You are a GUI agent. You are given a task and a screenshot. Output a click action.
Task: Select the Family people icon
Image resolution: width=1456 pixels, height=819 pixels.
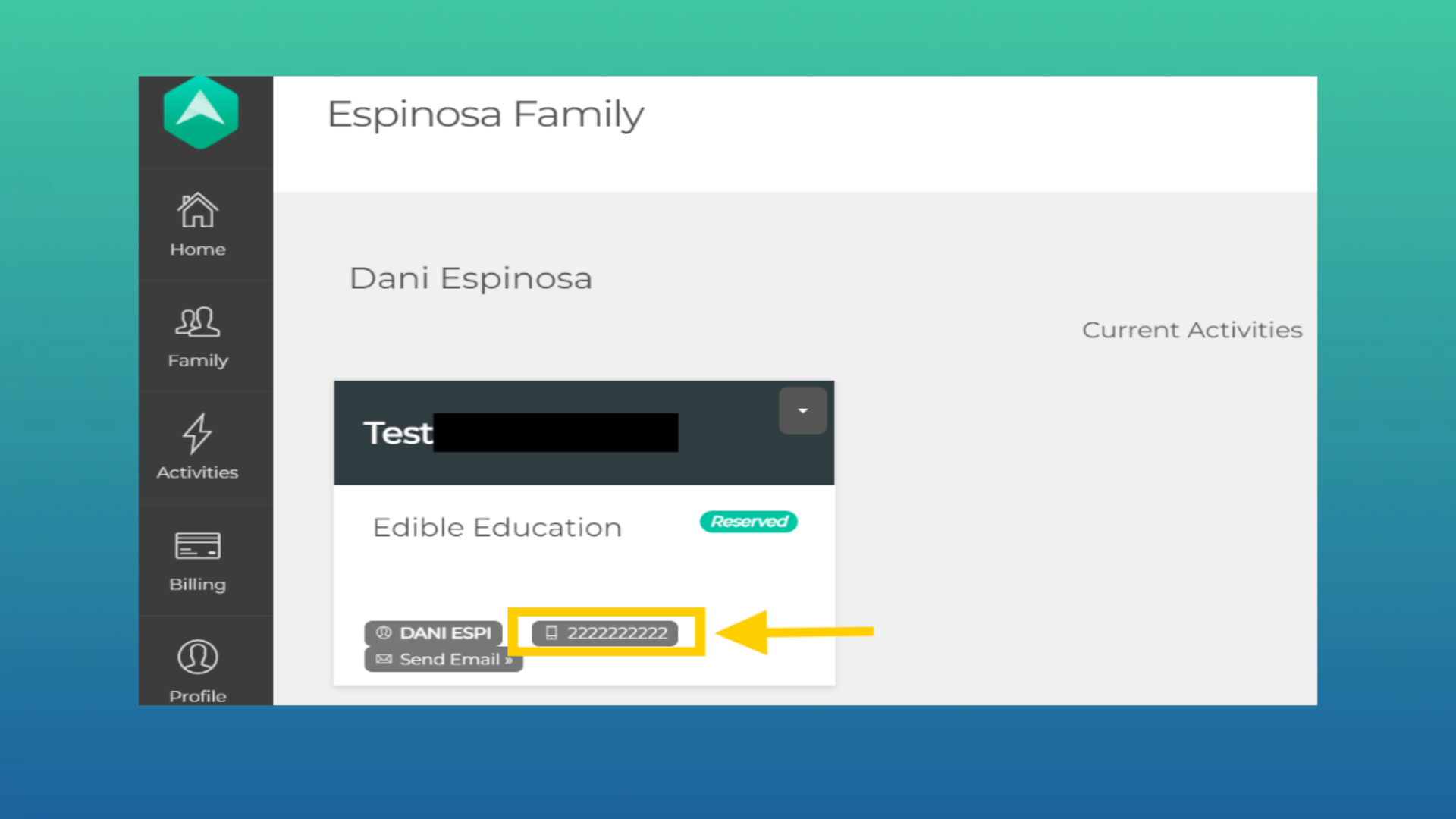pos(198,322)
